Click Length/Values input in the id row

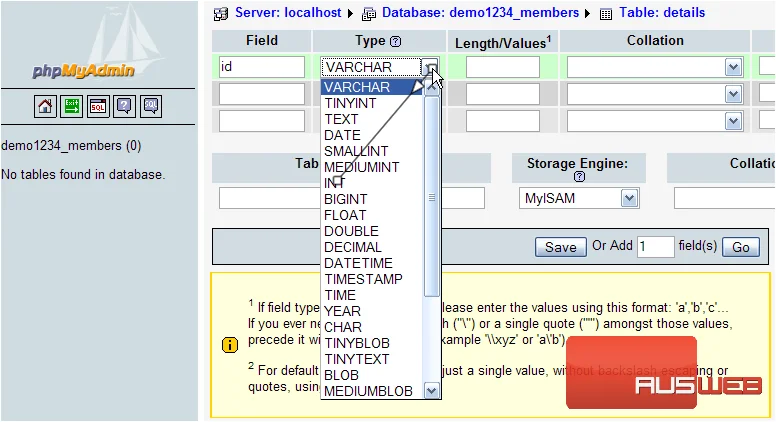click(502, 67)
